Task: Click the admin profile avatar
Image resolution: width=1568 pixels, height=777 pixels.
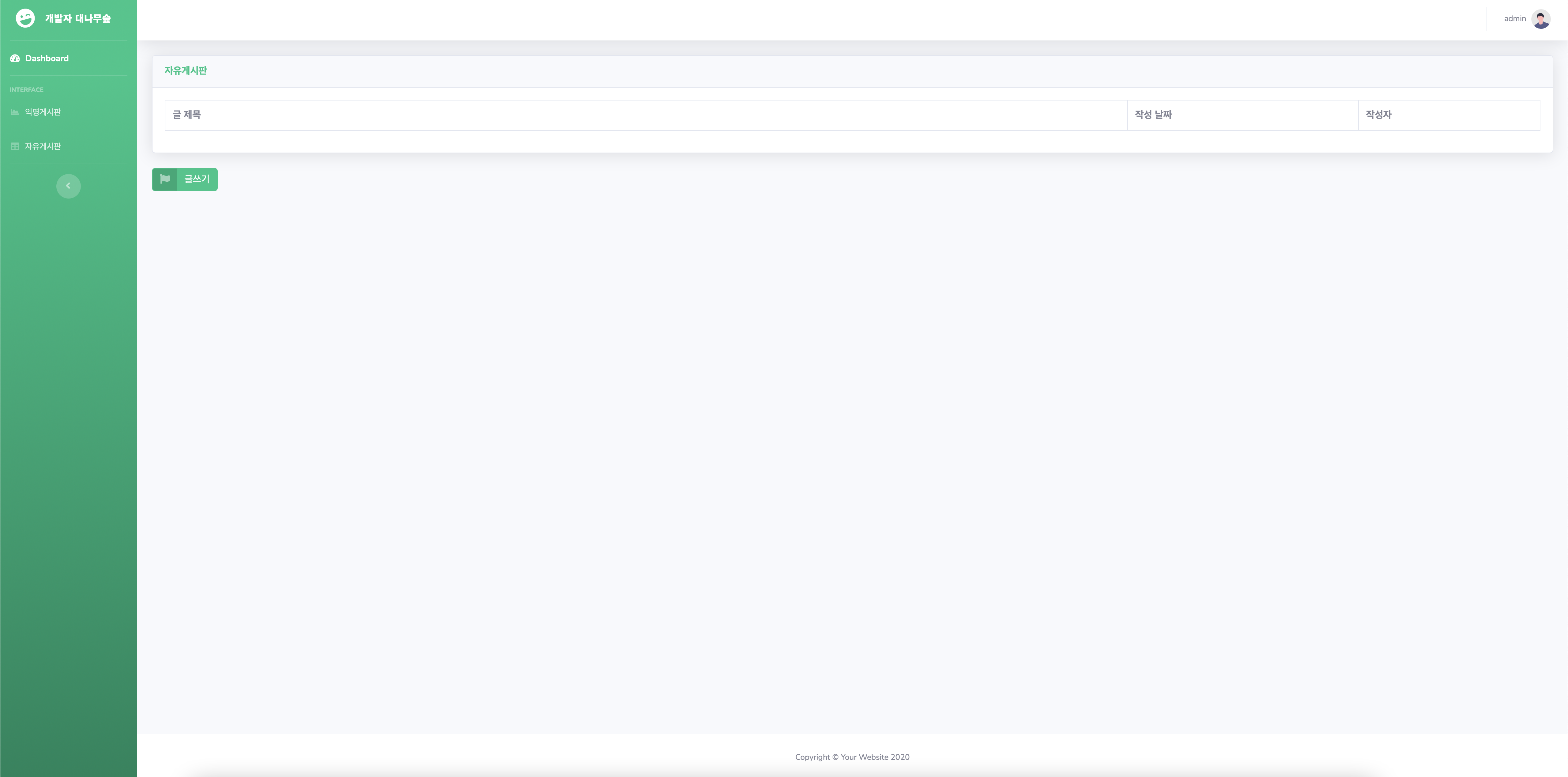Action: pos(1541,19)
